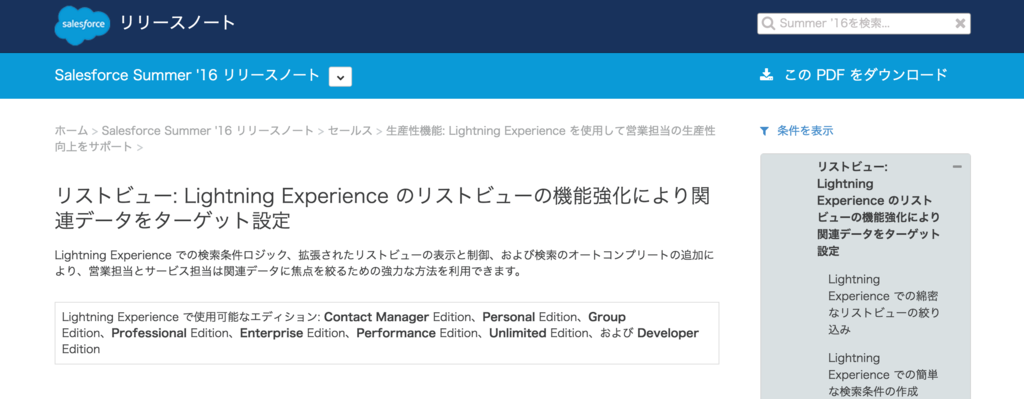Viewport: 1024px width, 399px height.
Task: Collapse the sidebar section with the minus icon
Action: click(957, 167)
